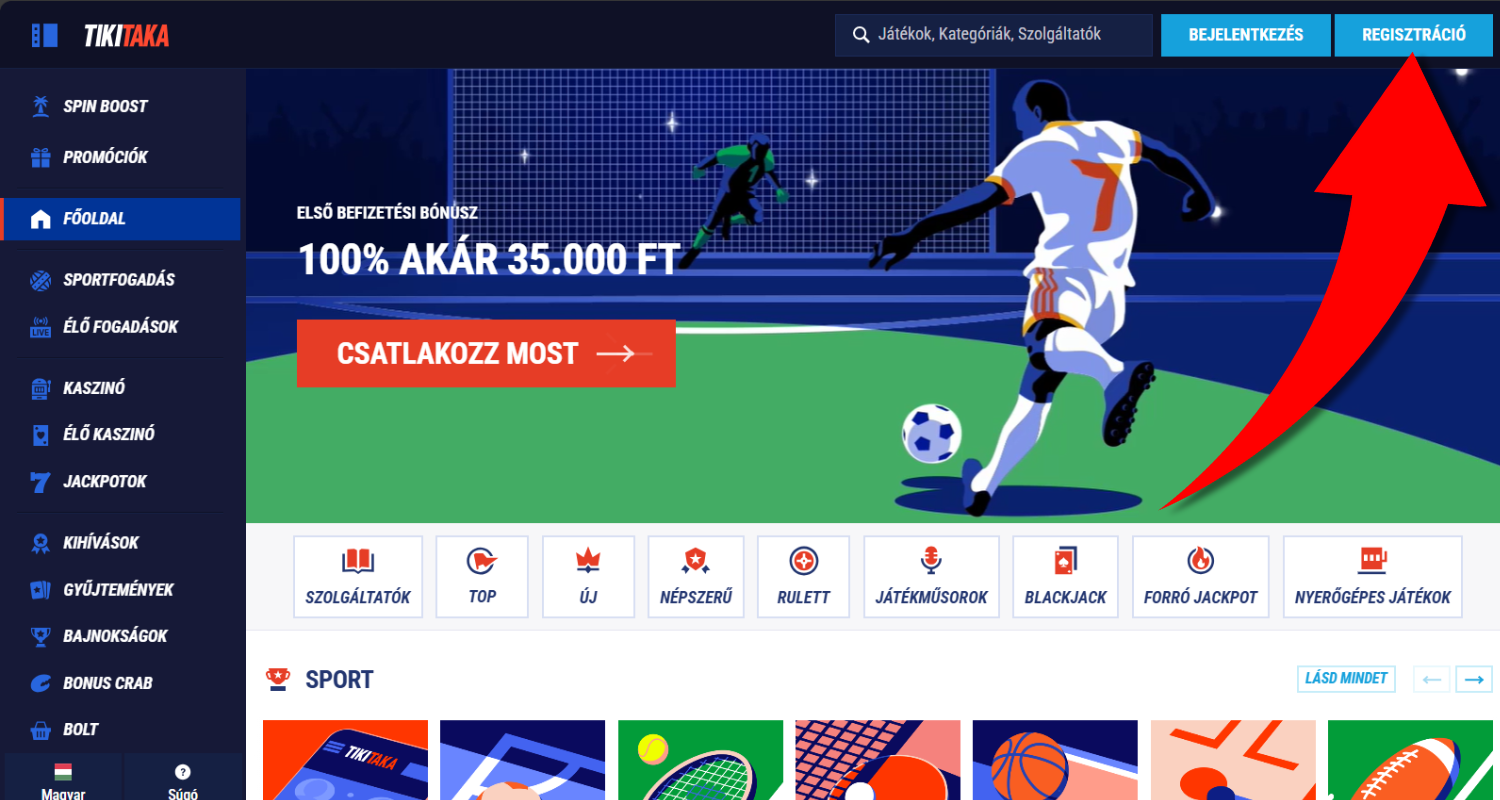This screenshot has height=800, width=1500.
Task: Collapse the sidebar using top-left menu icon
Action: pos(44,35)
